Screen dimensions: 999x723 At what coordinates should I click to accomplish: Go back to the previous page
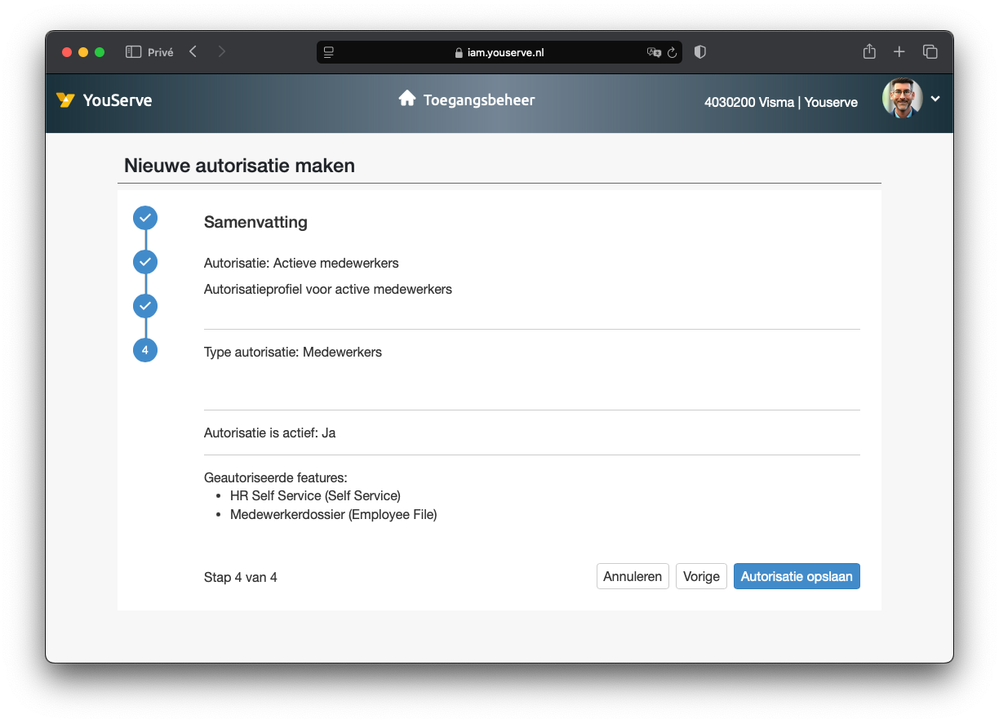(193, 52)
